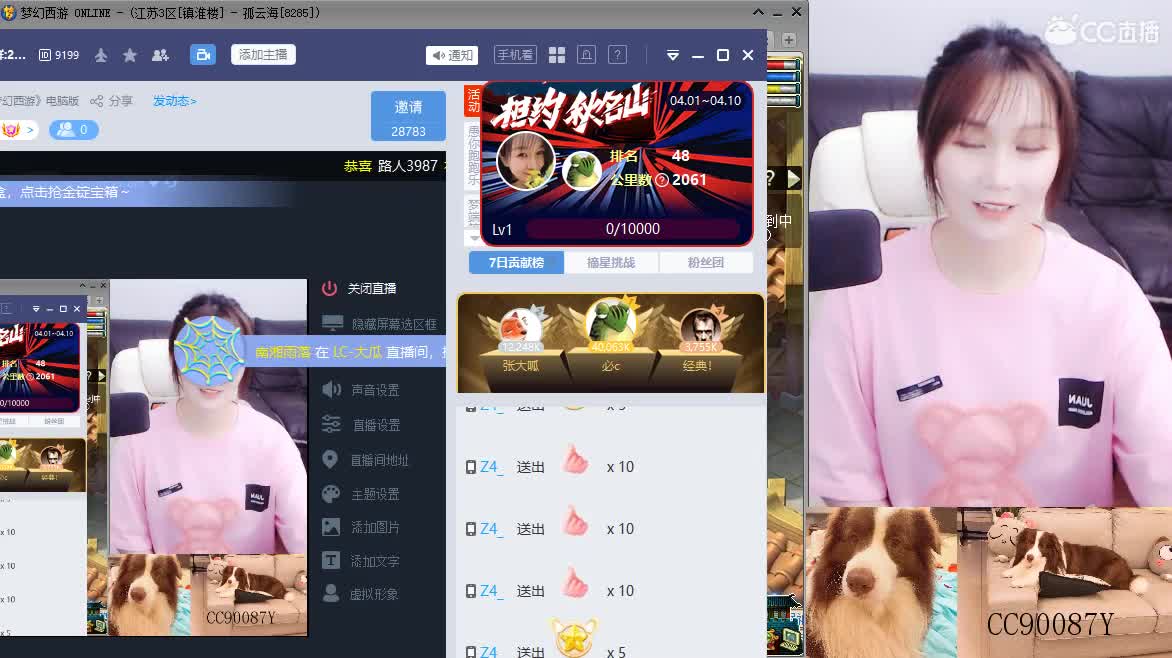
Task: Click contributor avatar 经典!
Action: tap(700, 326)
